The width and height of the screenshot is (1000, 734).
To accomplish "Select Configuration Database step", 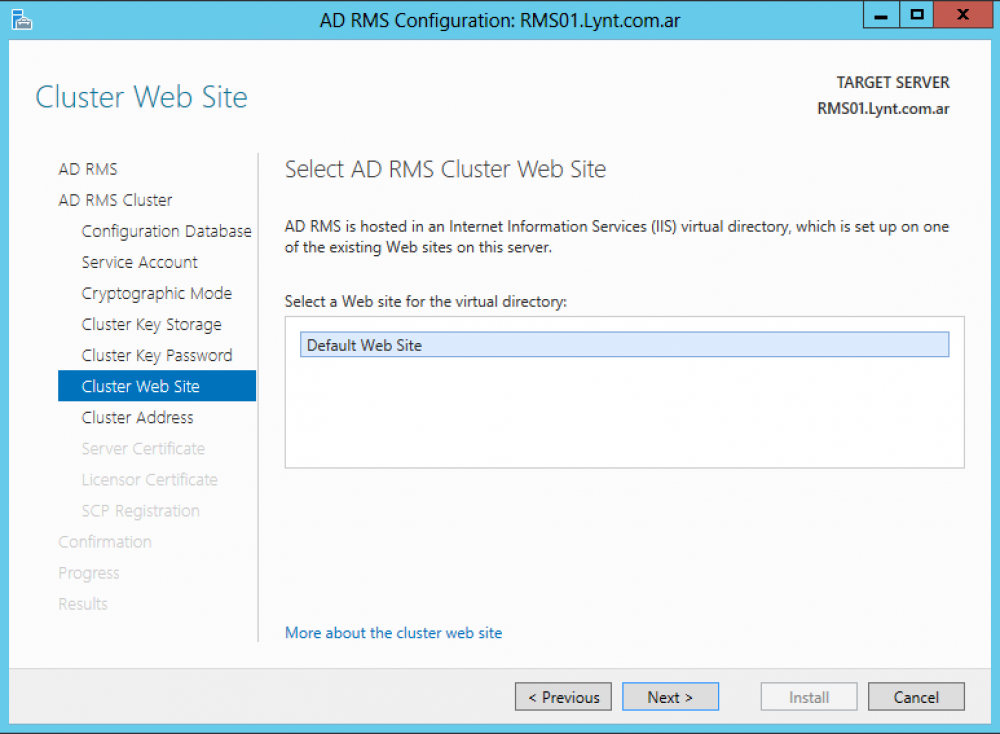I will click(166, 231).
